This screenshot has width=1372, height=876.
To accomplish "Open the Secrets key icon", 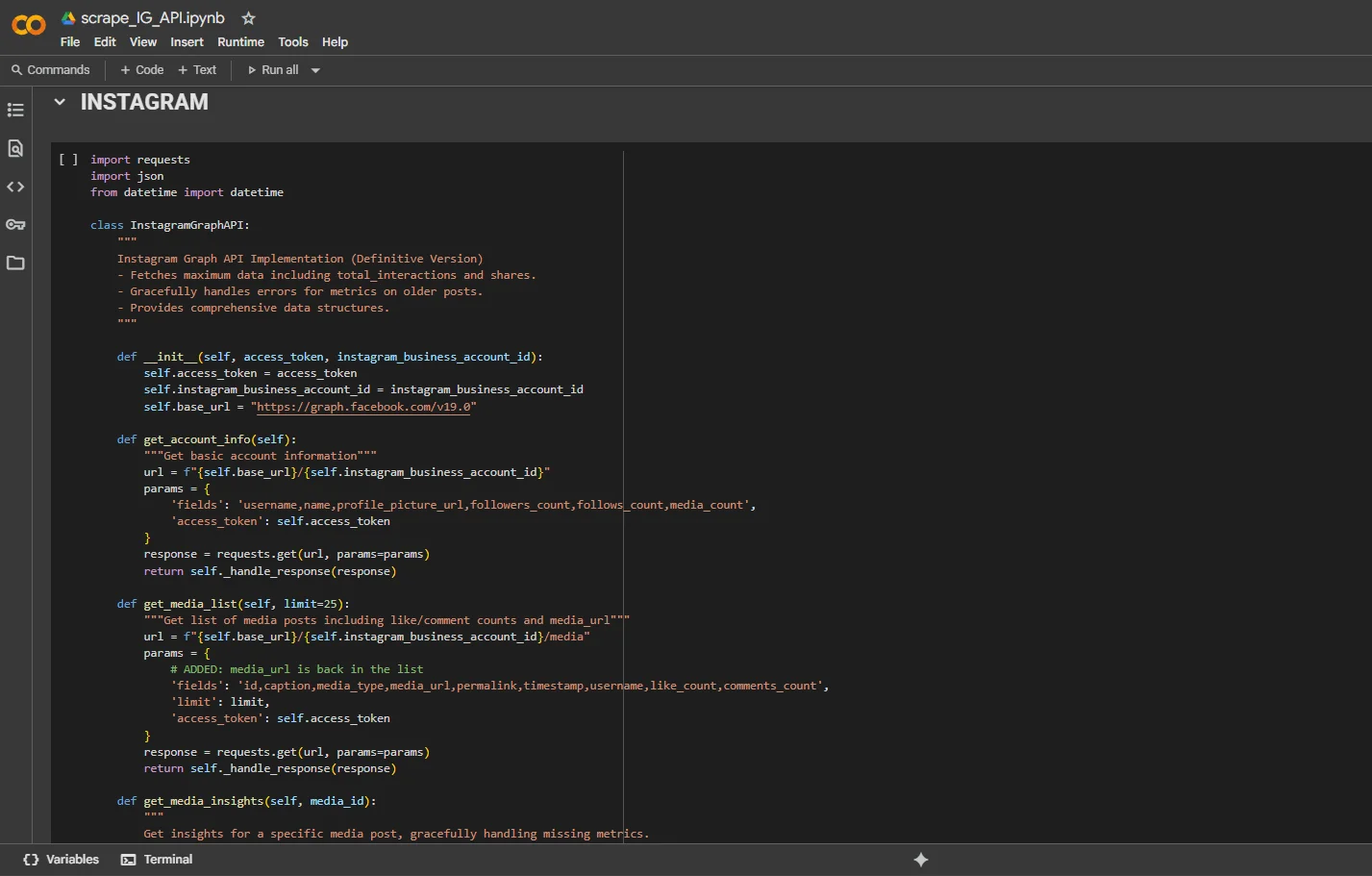I will pyautogui.click(x=15, y=225).
